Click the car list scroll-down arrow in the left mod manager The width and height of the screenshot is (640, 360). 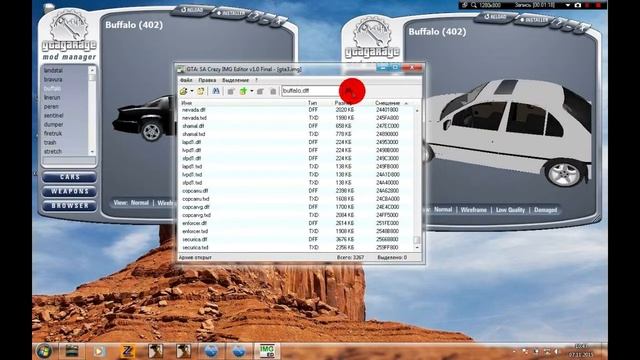92,152
